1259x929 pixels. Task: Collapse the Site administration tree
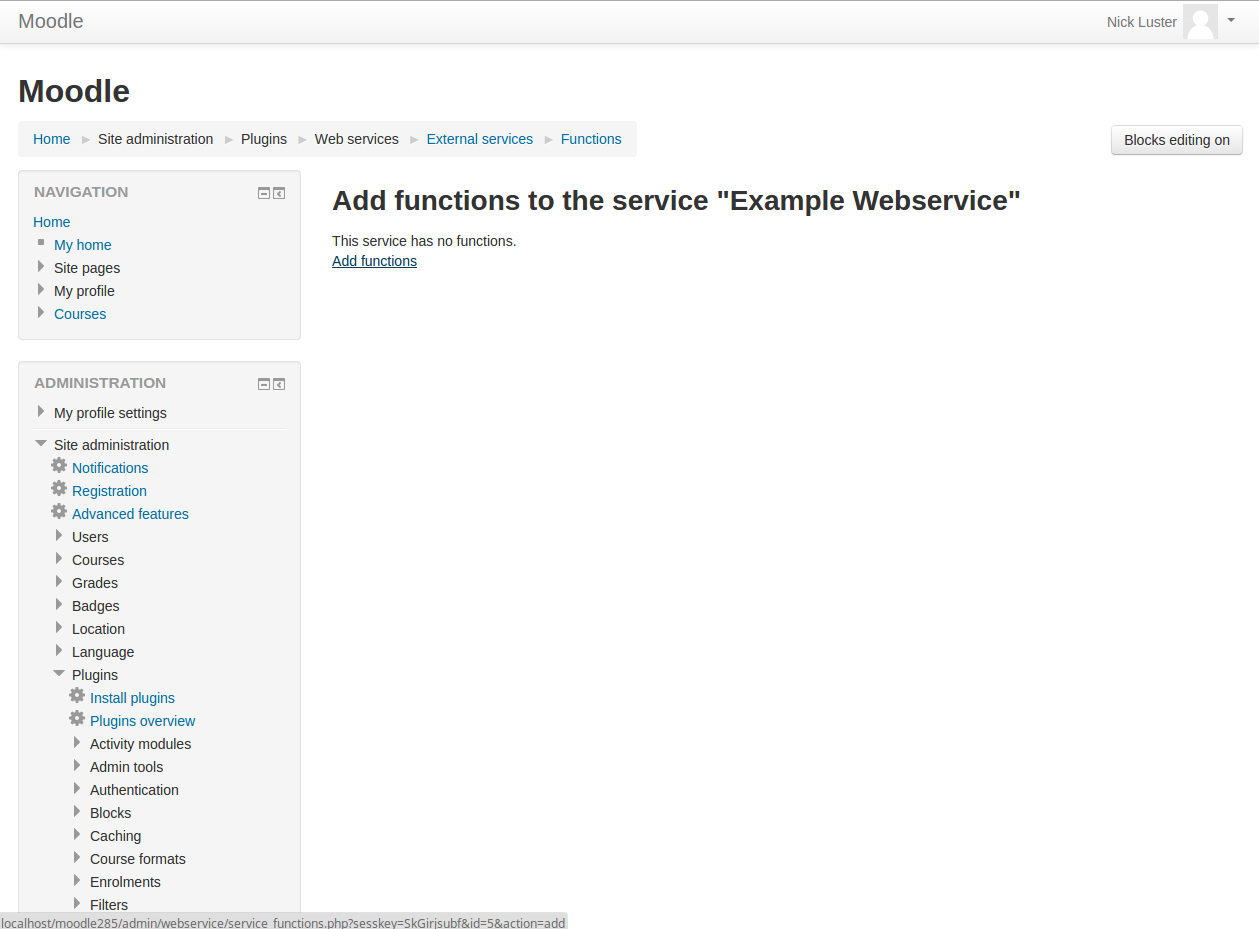coord(41,444)
